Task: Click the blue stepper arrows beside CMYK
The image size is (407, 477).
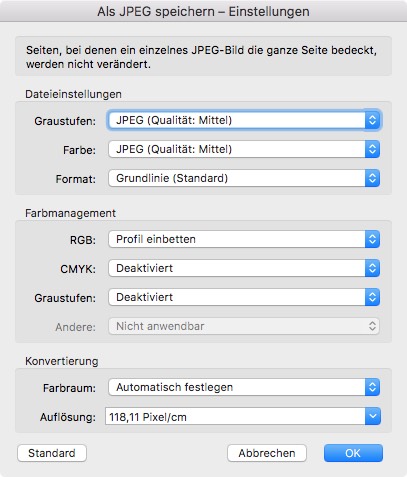Action: tap(372, 268)
